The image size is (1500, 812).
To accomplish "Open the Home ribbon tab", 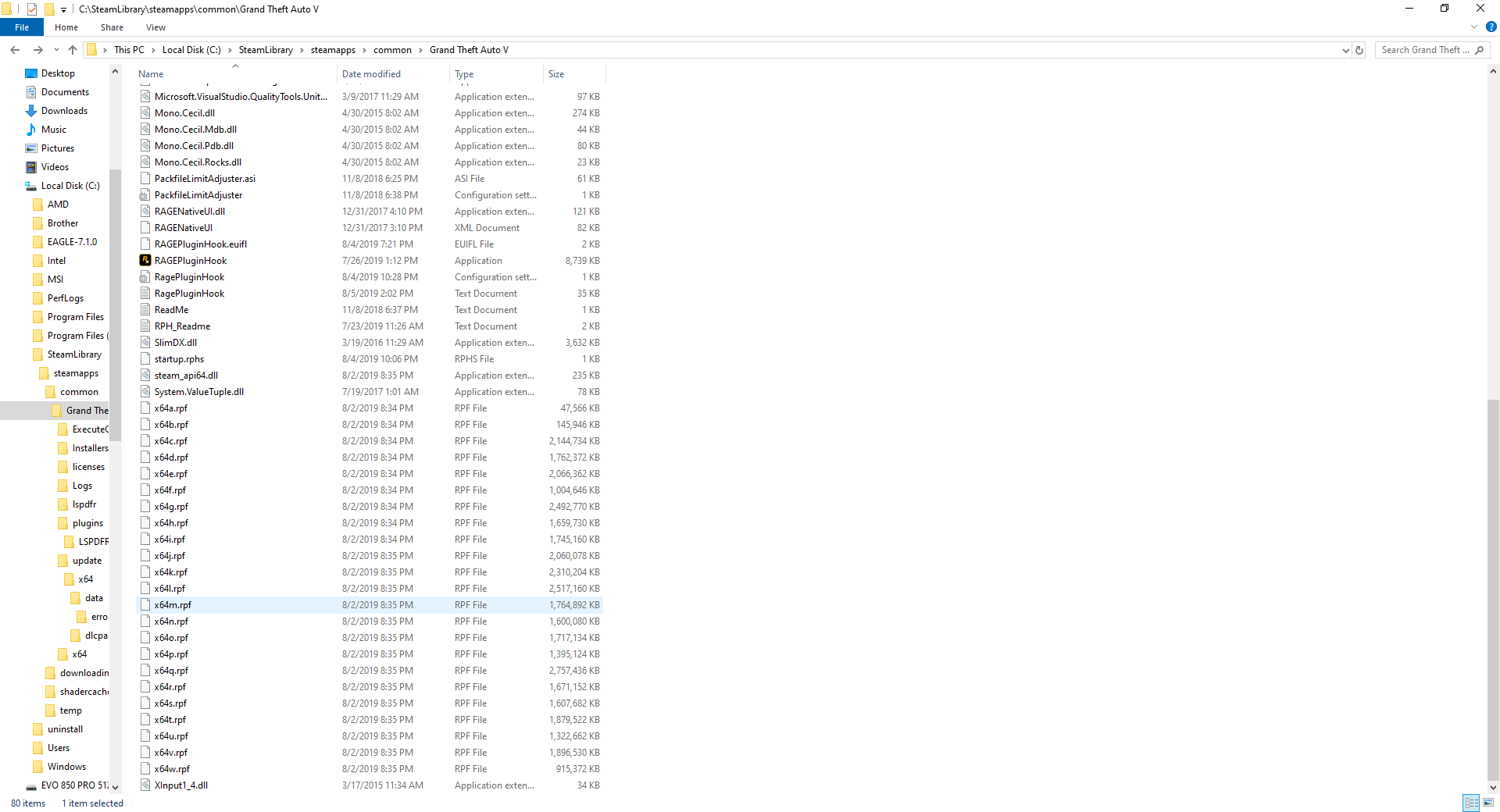I will click(66, 27).
